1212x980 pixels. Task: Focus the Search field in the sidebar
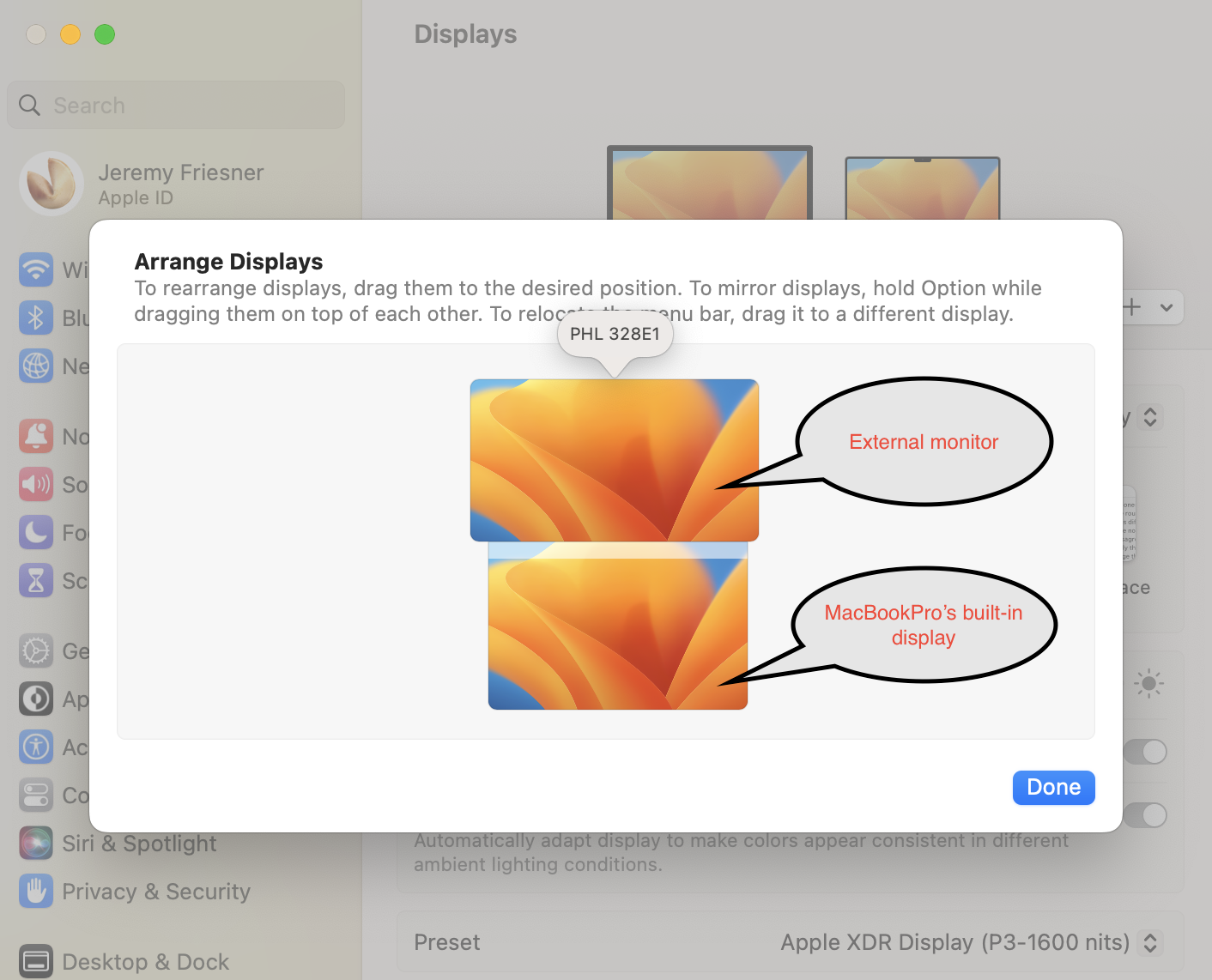pyautogui.click(x=176, y=105)
